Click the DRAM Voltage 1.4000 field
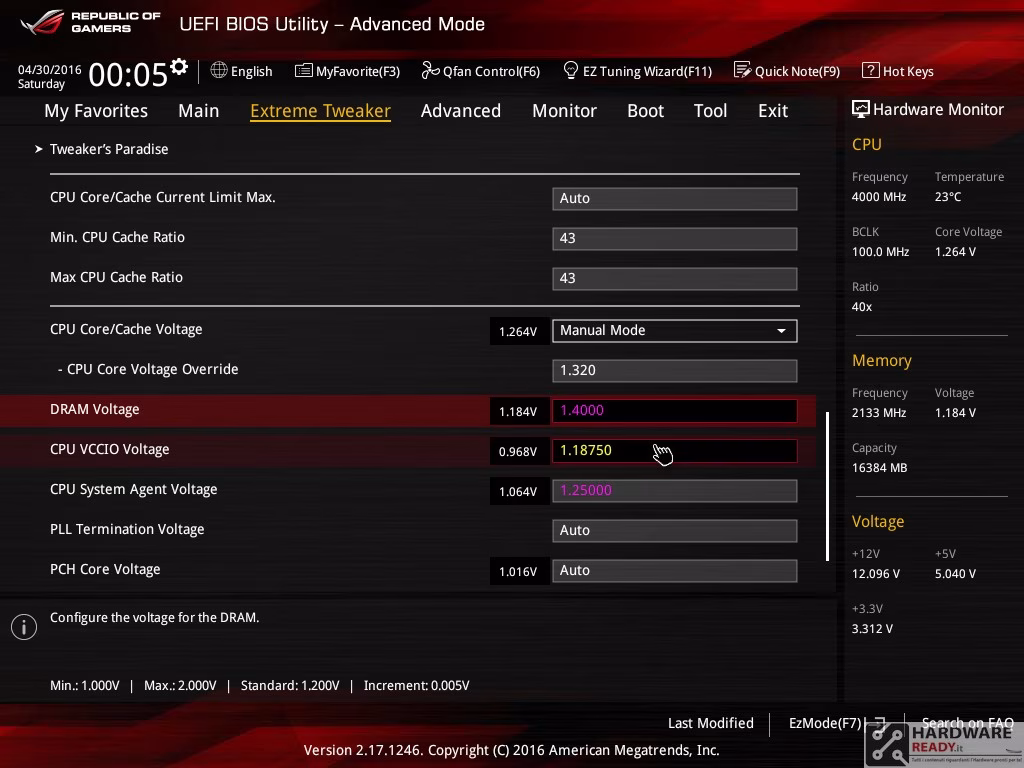The image size is (1024, 768). 675,411
